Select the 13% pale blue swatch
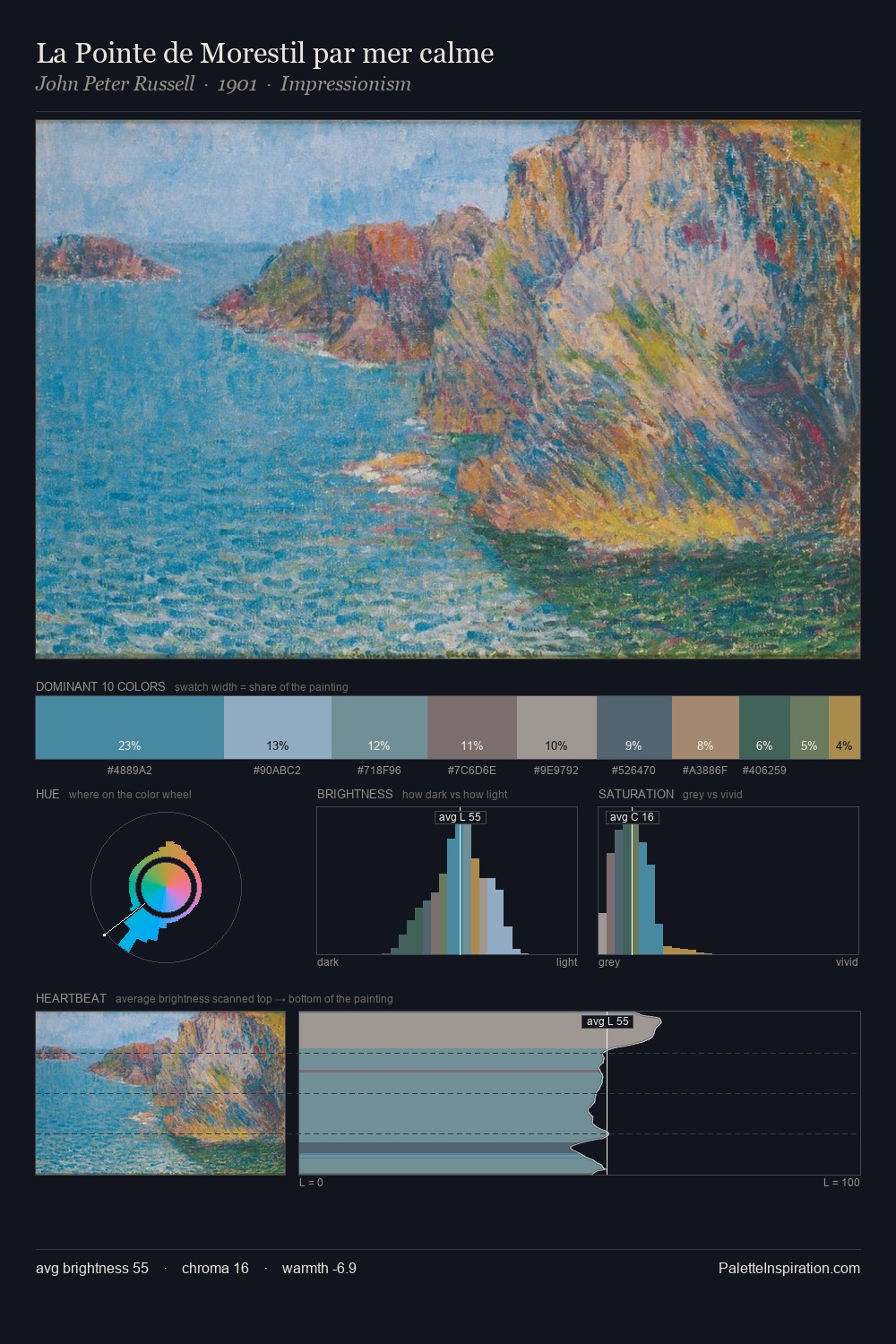The image size is (896, 1344). [278, 728]
